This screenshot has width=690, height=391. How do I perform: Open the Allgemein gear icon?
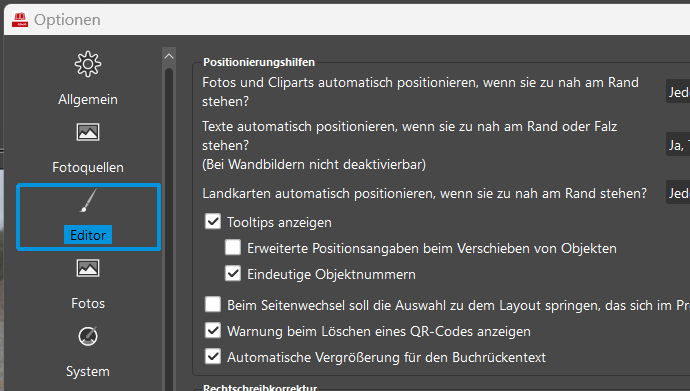tap(88, 64)
